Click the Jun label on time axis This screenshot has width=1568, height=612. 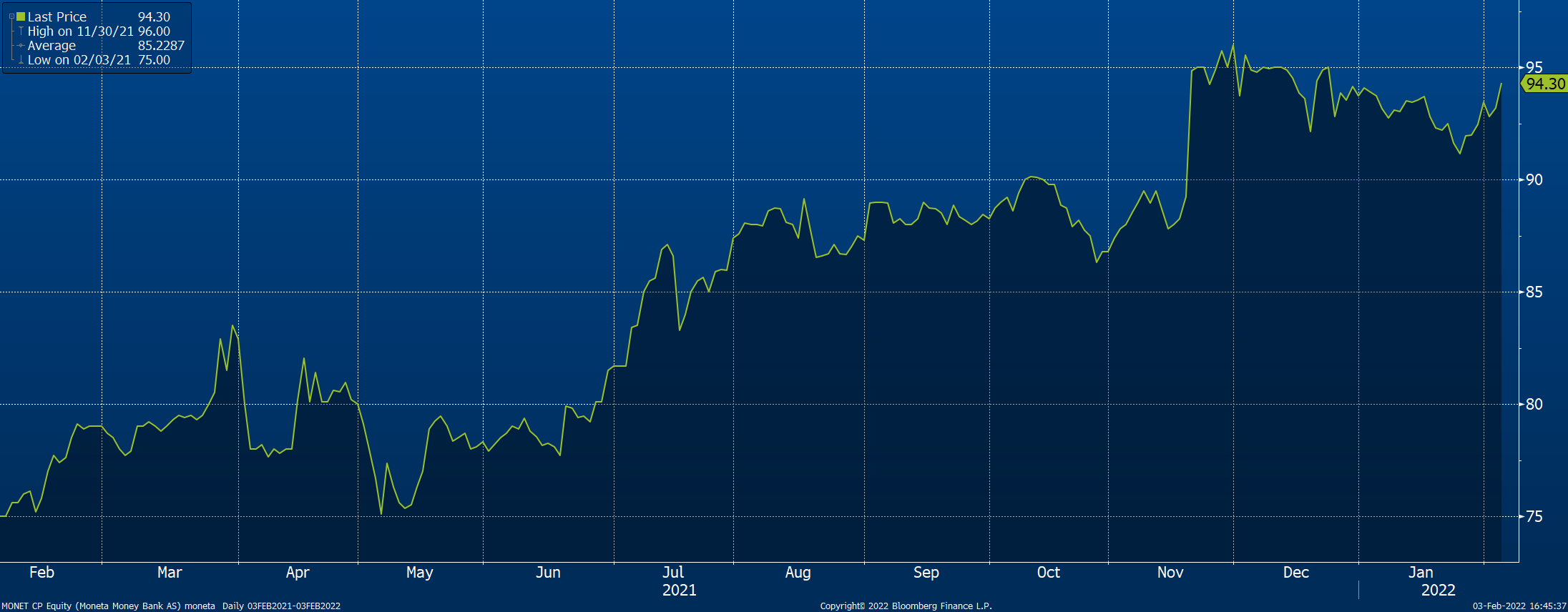548,573
